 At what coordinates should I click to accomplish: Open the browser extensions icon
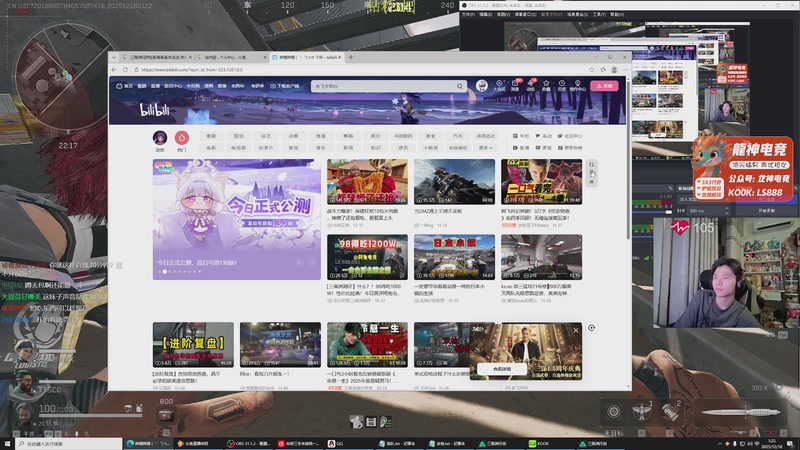click(x=603, y=69)
